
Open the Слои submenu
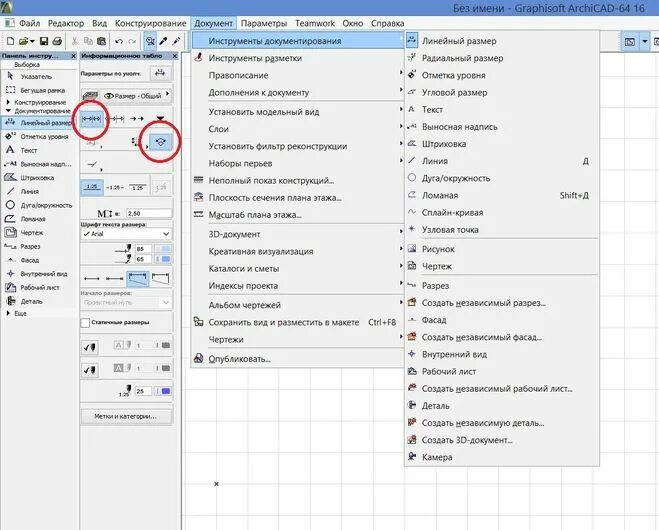click(x=298, y=129)
